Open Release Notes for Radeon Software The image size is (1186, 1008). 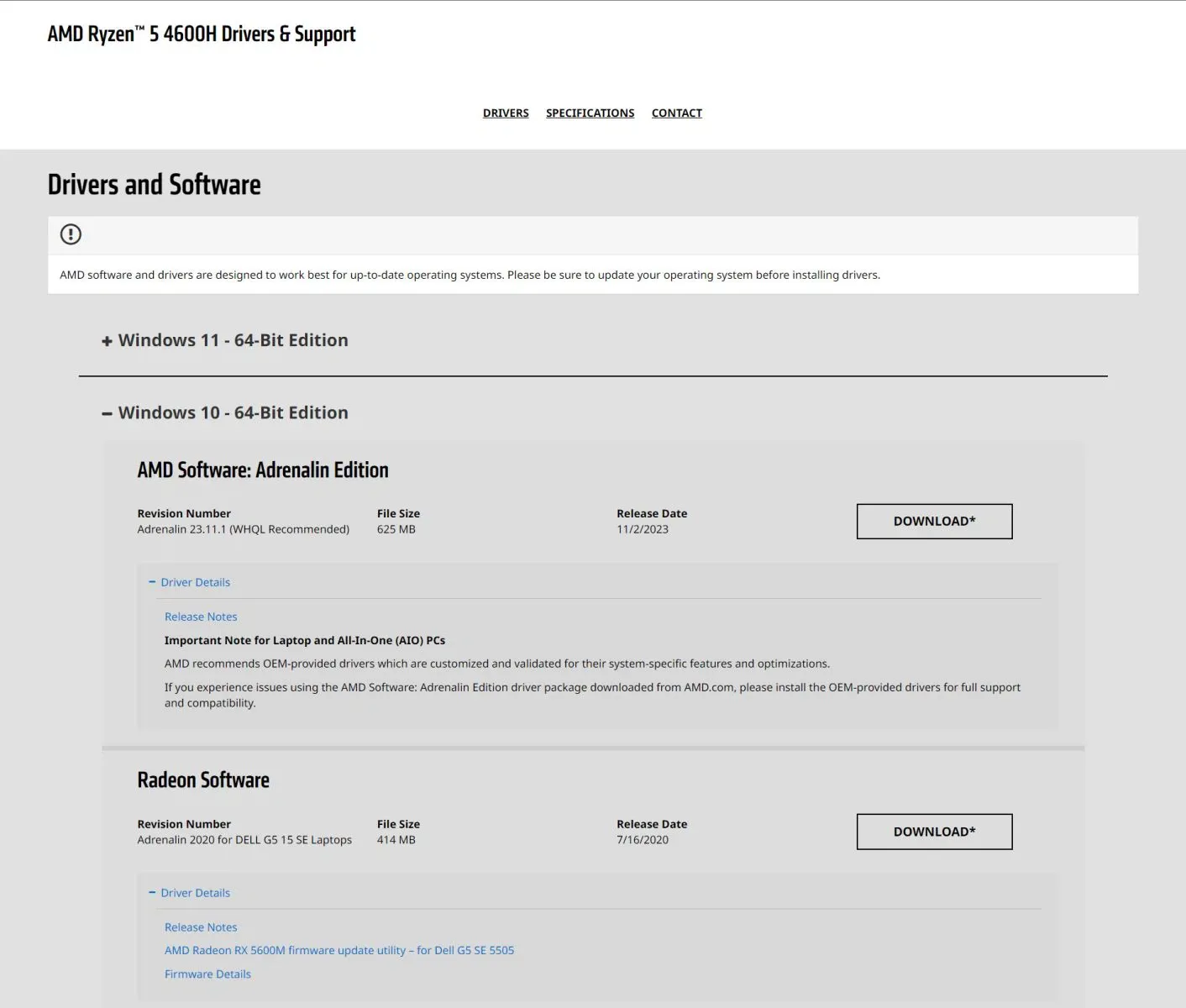coord(201,927)
